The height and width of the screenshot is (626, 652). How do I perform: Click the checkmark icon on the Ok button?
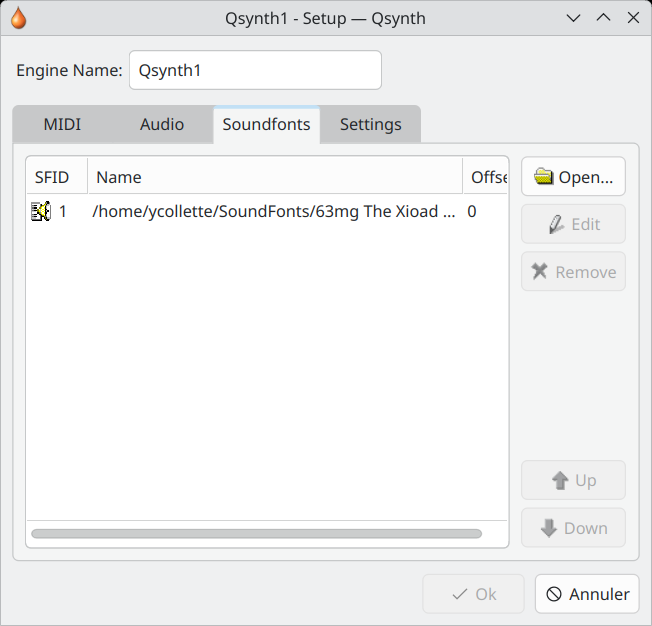459,594
